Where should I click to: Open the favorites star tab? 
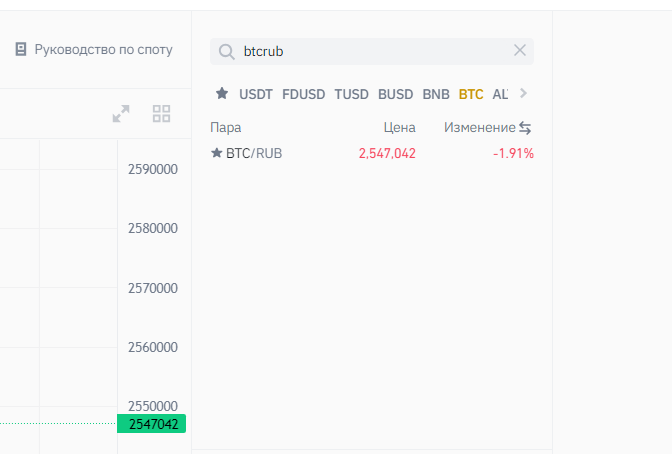click(x=222, y=94)
